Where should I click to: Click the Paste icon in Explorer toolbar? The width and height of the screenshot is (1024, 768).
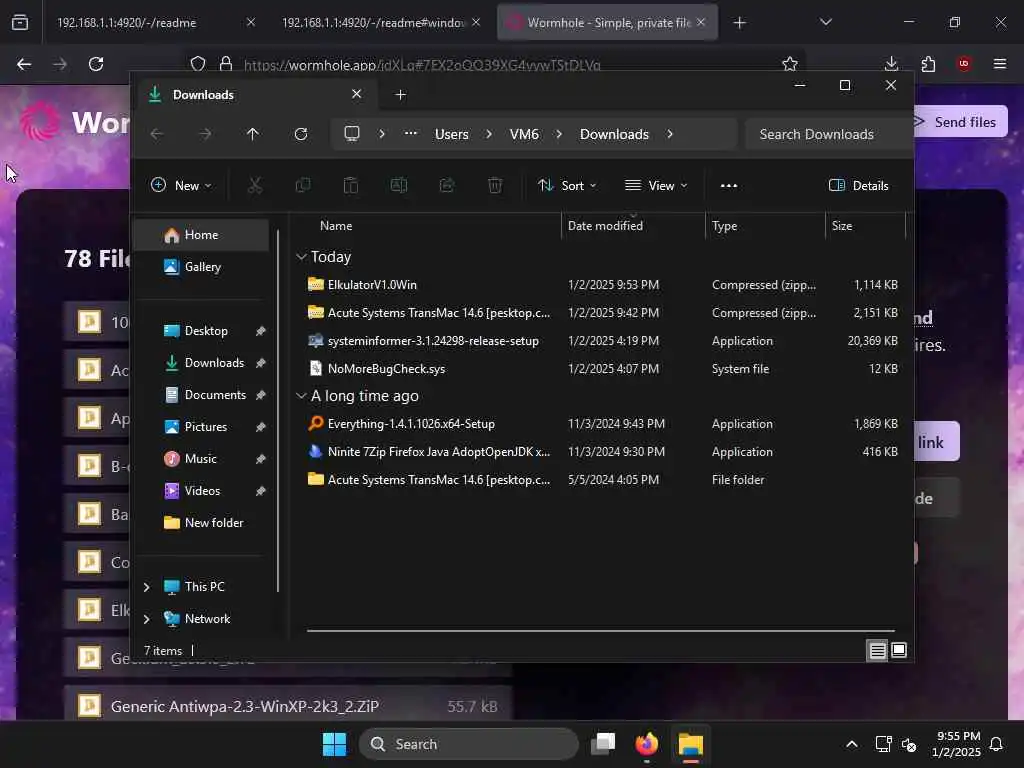click(x=351, y=185)
